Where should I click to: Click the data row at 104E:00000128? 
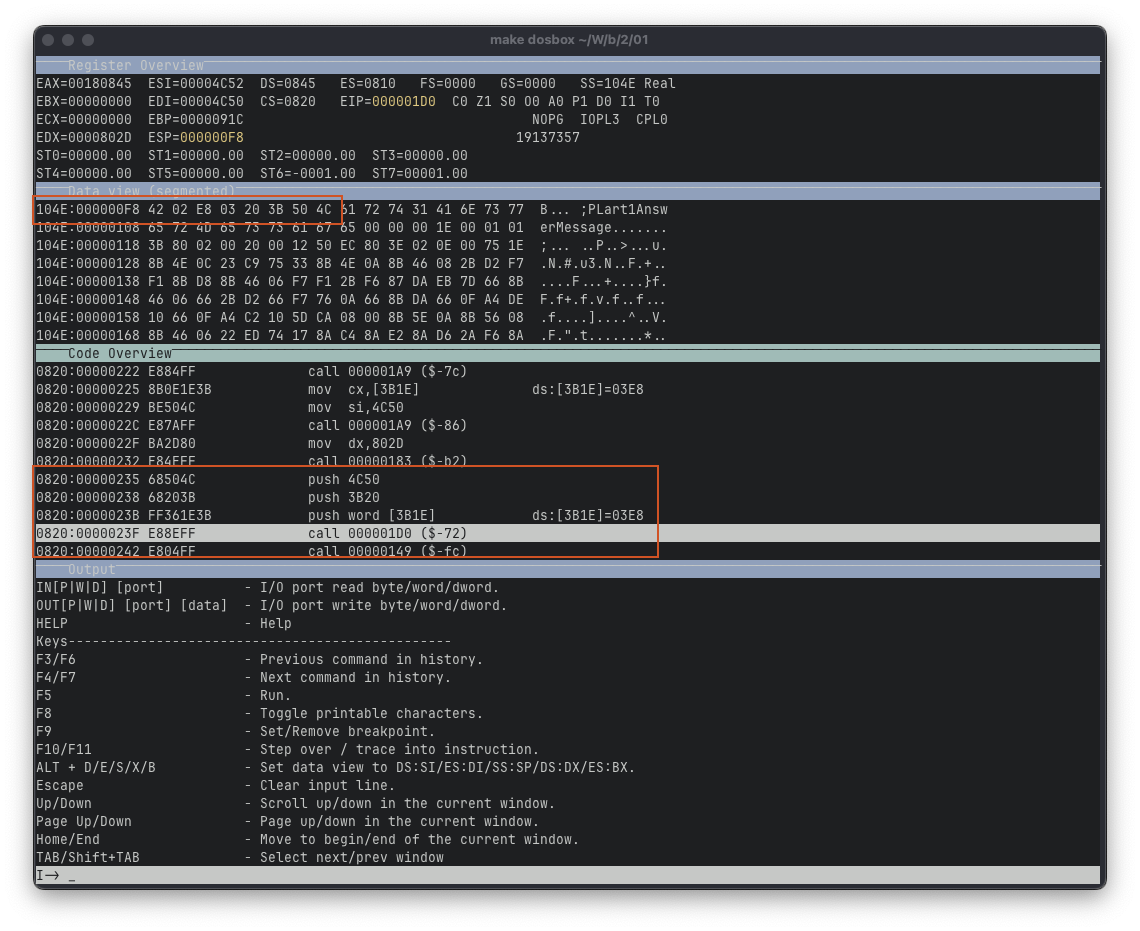tap(352, 263)
